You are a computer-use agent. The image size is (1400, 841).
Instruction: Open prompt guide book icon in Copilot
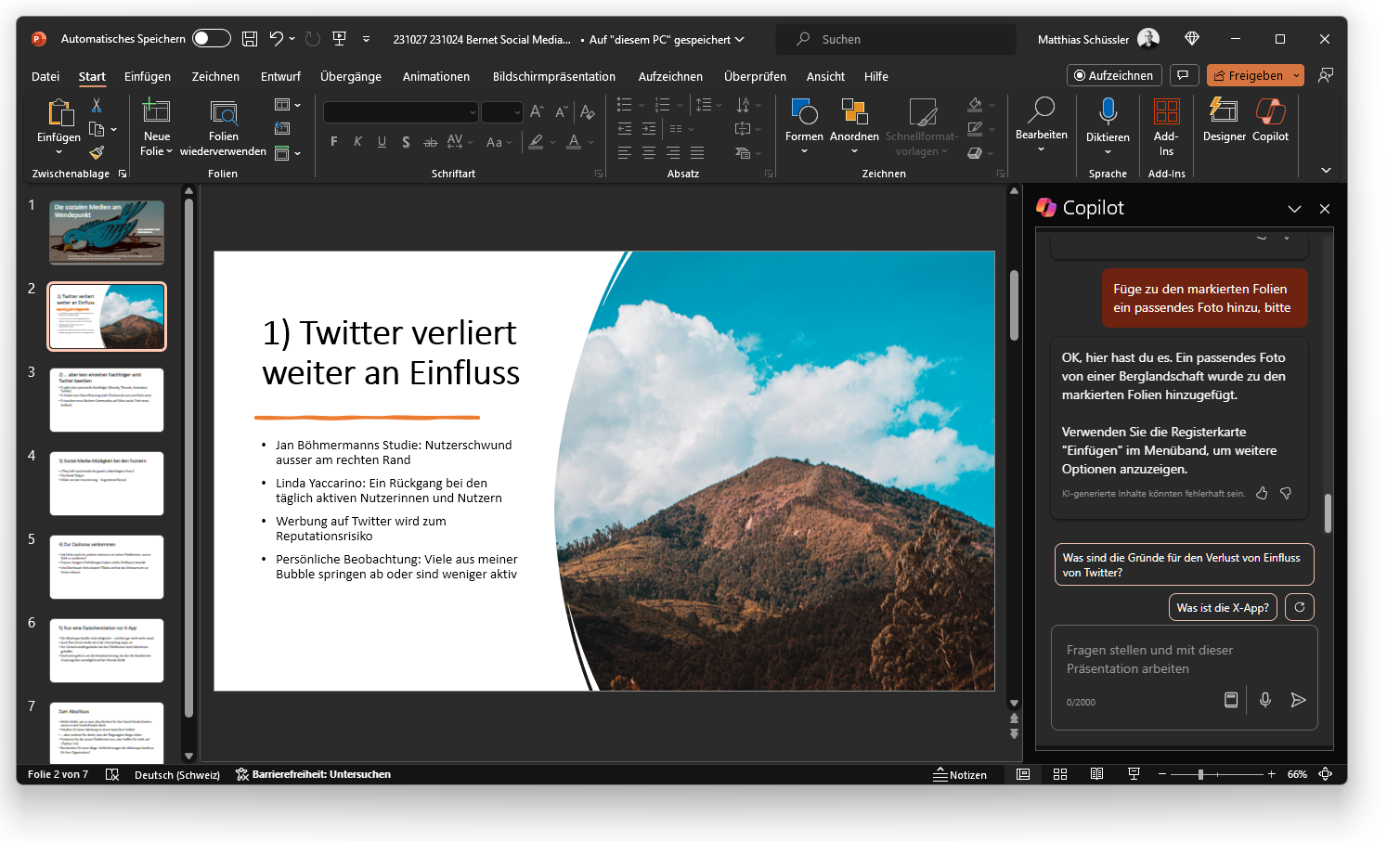click(x=1231, y=700)
